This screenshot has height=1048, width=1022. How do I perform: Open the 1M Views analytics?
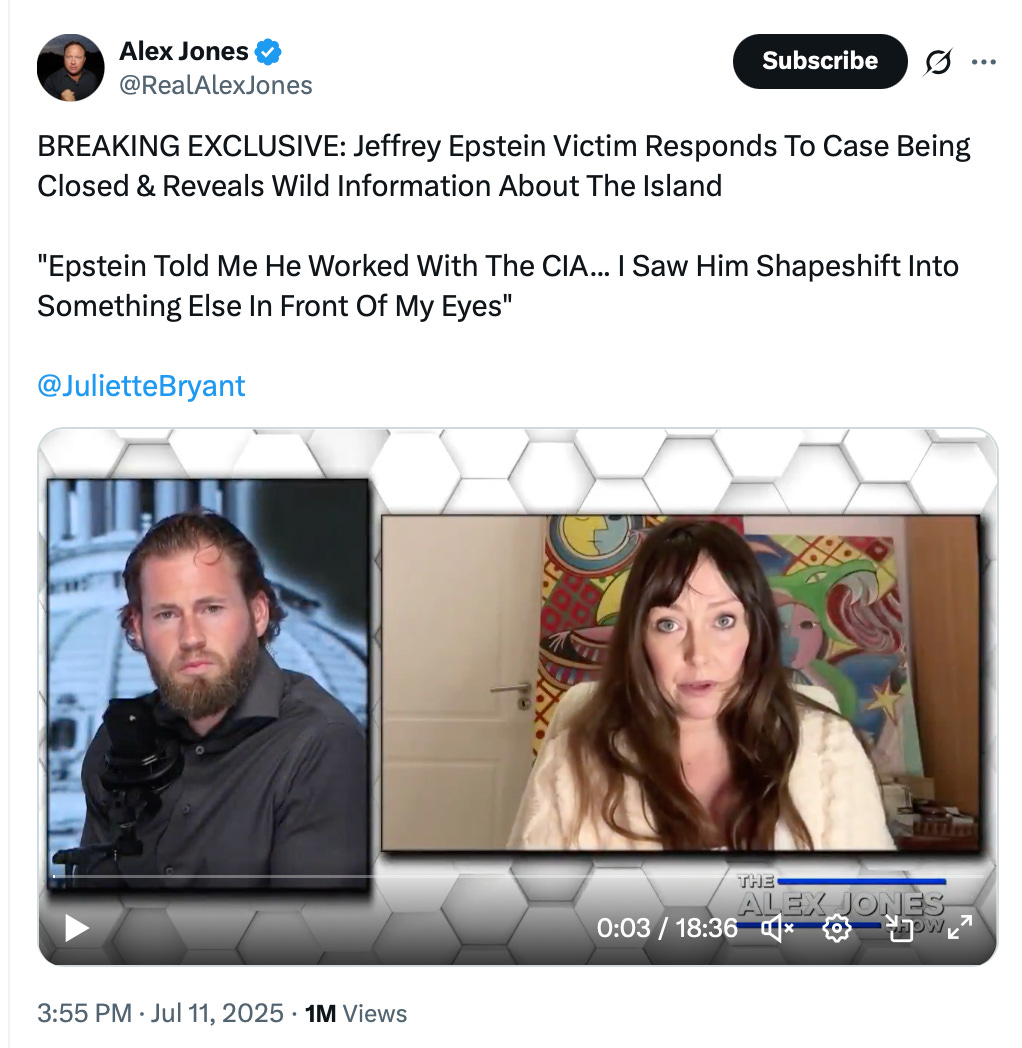coord(356,1013)
